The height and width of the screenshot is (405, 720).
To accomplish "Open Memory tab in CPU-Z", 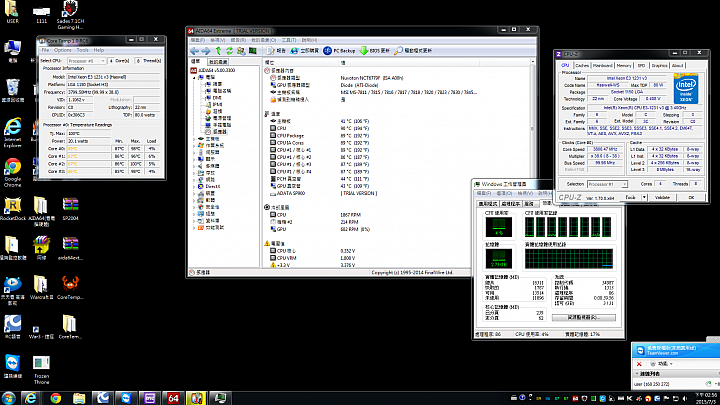I will [x=624, y=66].
